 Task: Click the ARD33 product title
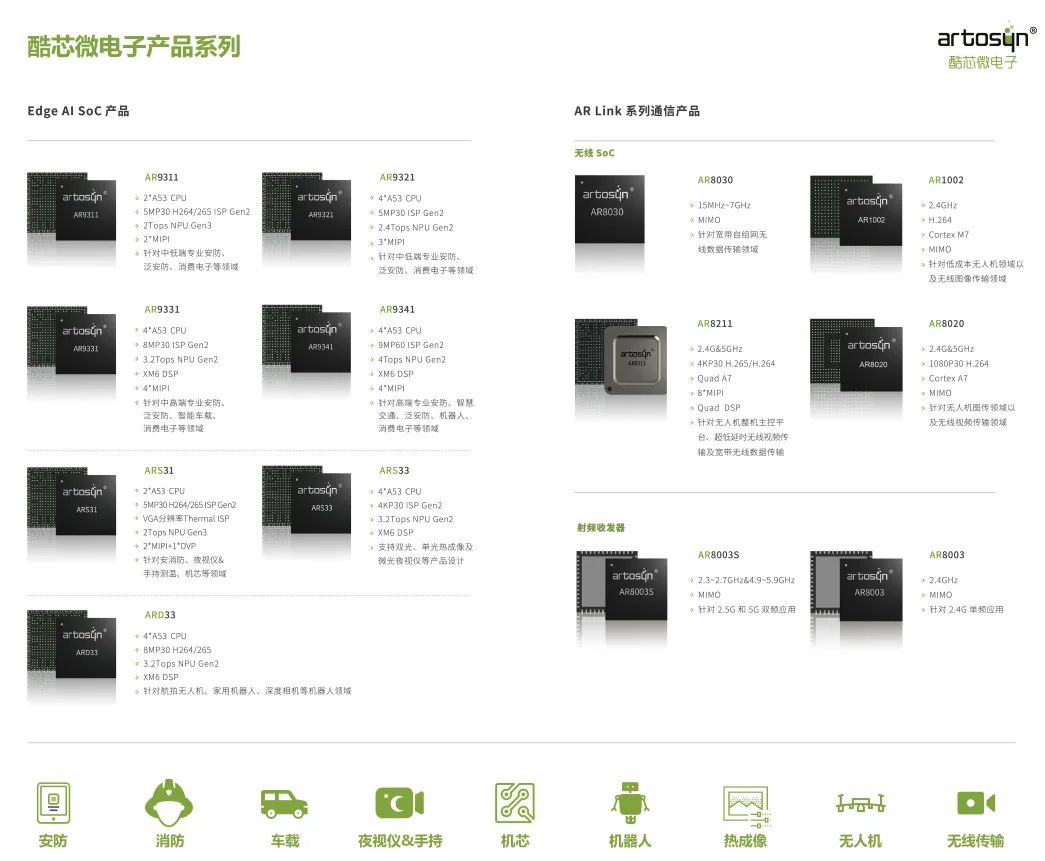159,615
